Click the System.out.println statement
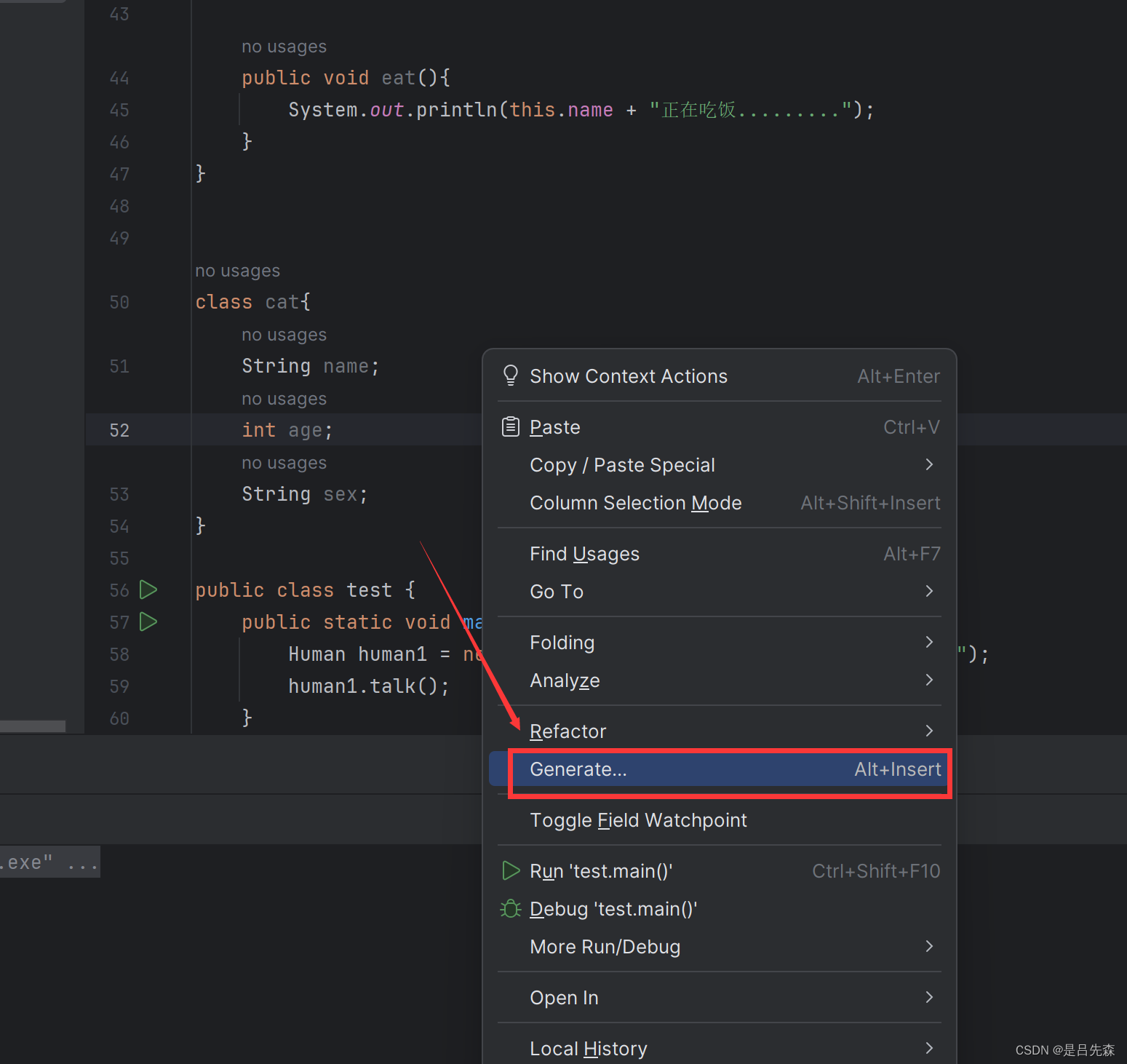Viewport: 1127px width, 1064px height. pos(581,110)
